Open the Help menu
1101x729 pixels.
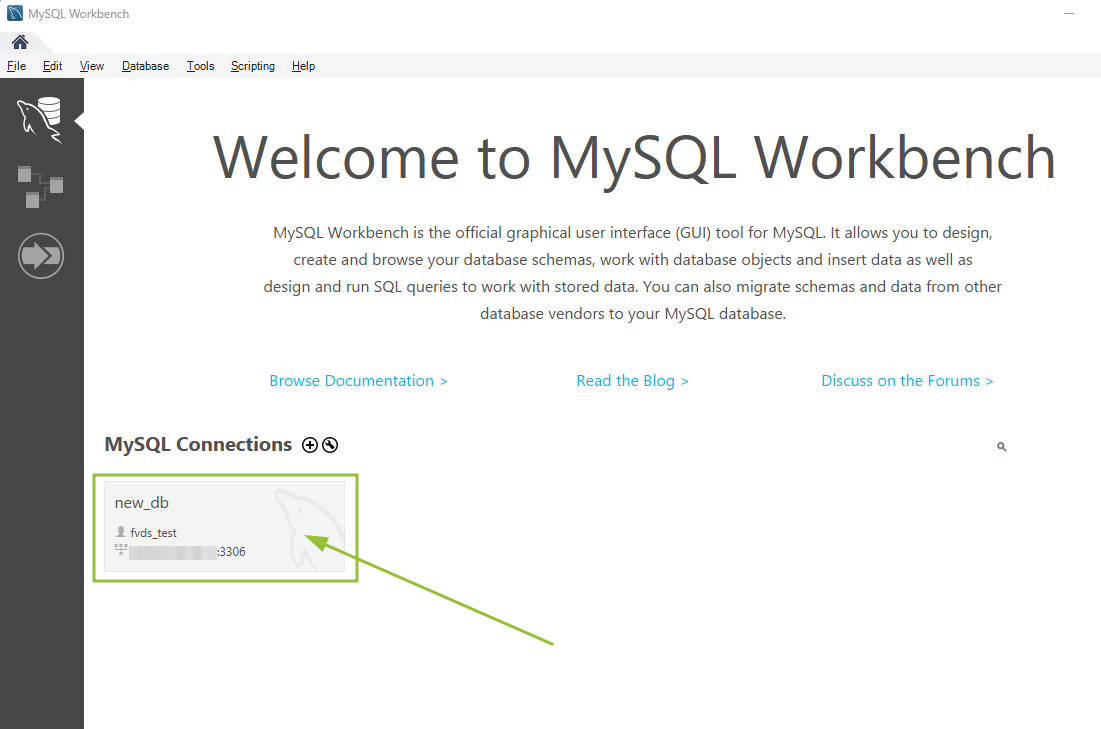point(303,66)
